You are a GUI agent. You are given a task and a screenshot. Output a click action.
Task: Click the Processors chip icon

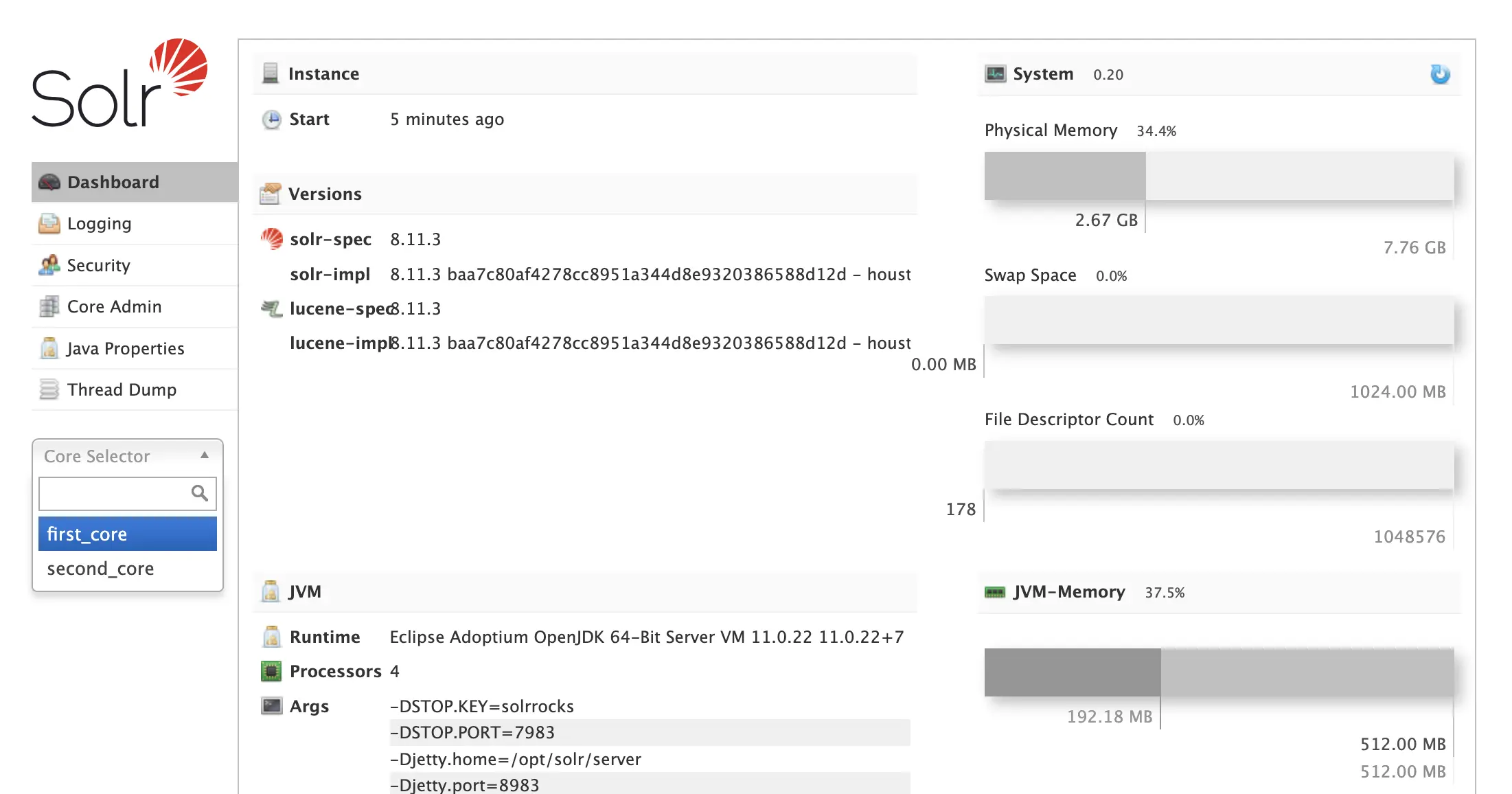point(272,671)
